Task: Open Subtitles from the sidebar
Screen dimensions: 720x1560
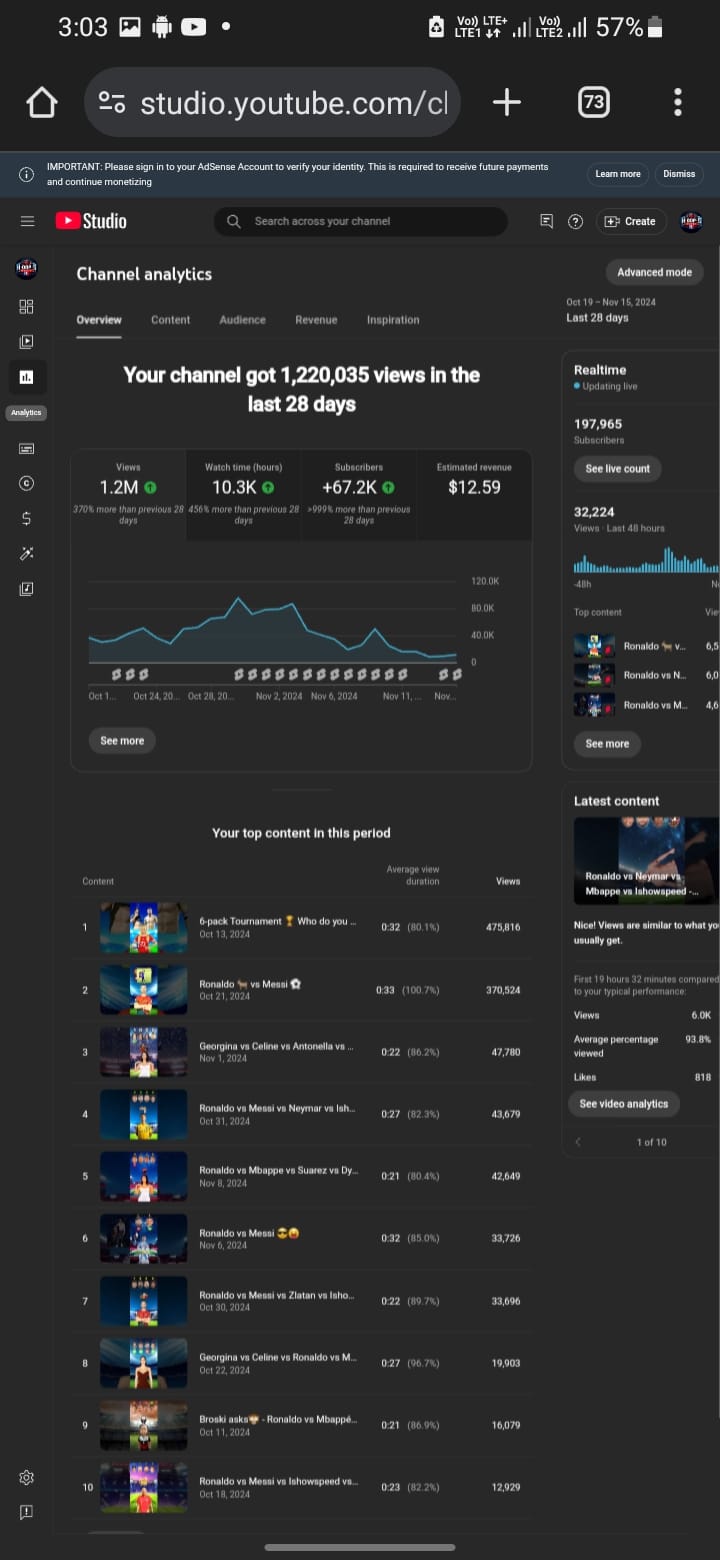Action: 27,449
